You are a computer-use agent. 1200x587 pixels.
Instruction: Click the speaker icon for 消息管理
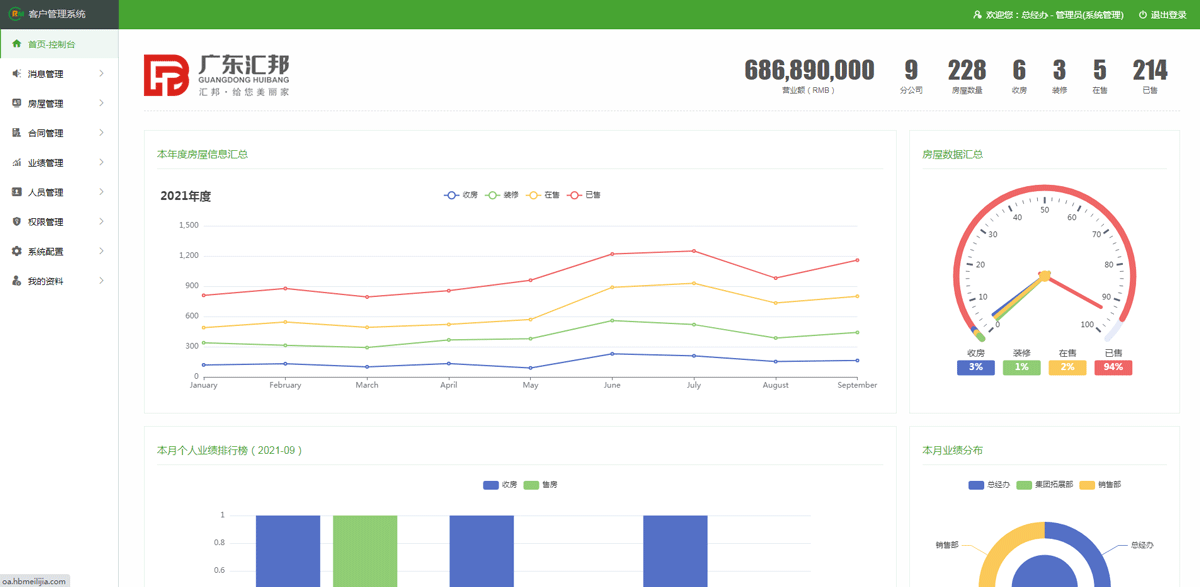(x=16, y=74)
